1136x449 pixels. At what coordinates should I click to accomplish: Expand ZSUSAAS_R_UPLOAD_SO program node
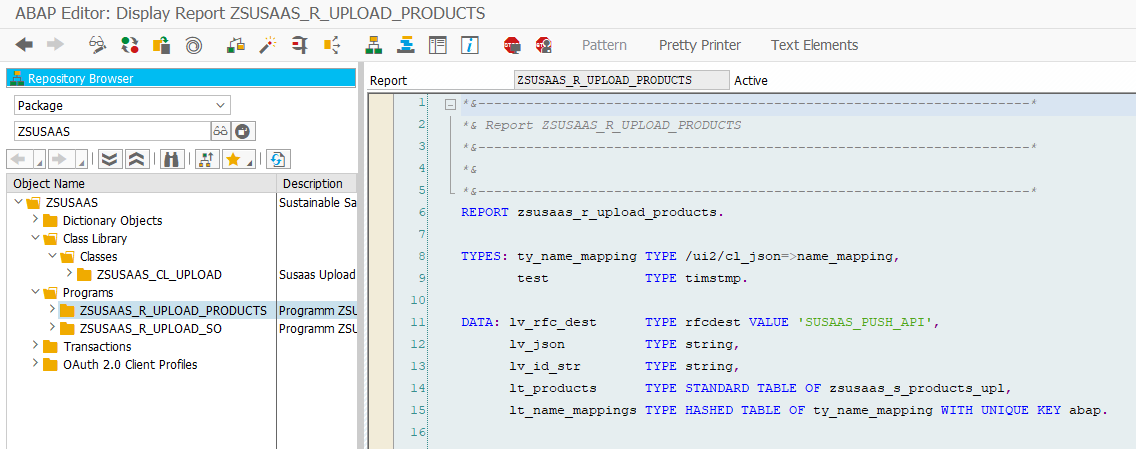pos(52,328)
